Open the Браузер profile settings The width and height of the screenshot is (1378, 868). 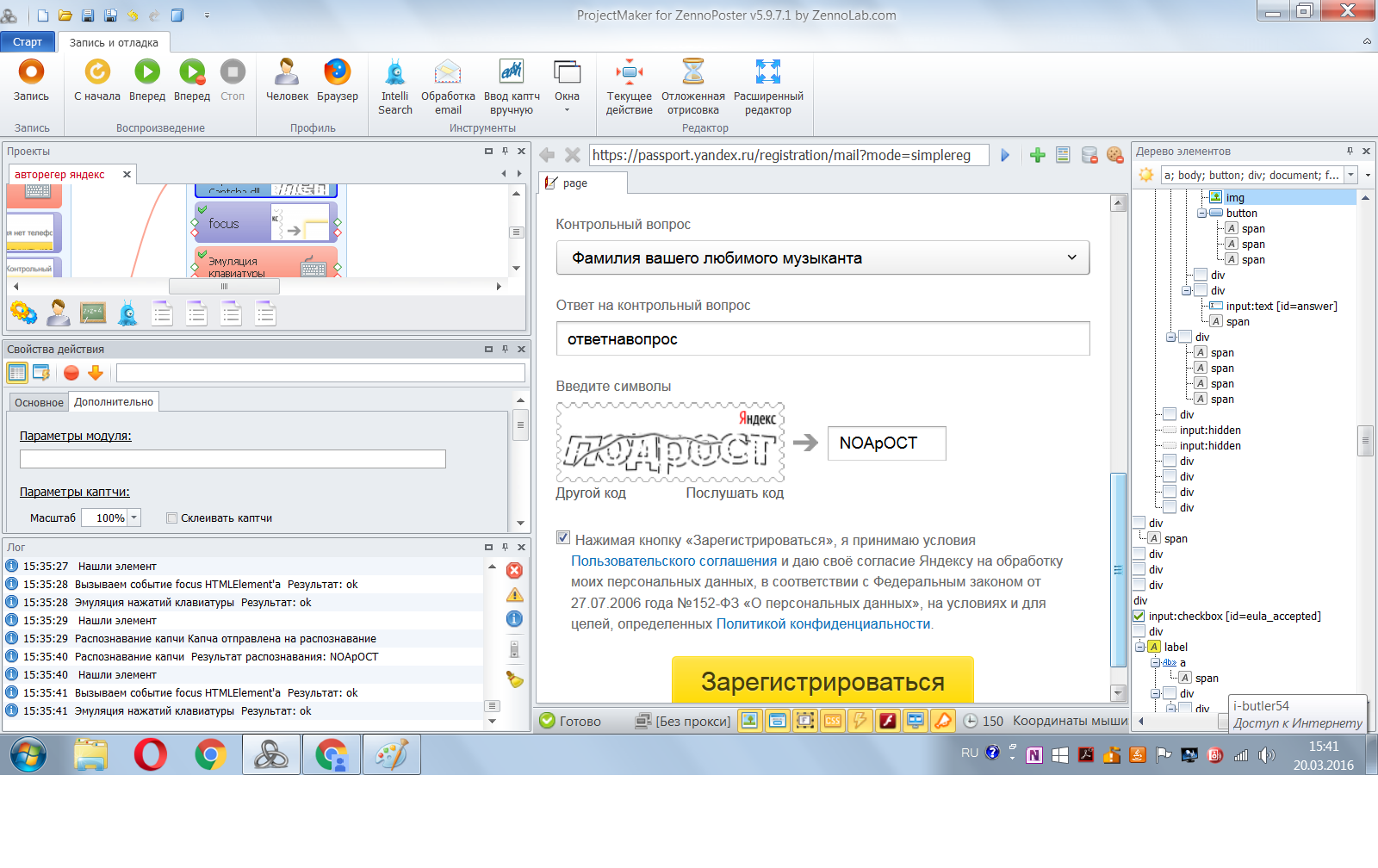click(338, 80)
